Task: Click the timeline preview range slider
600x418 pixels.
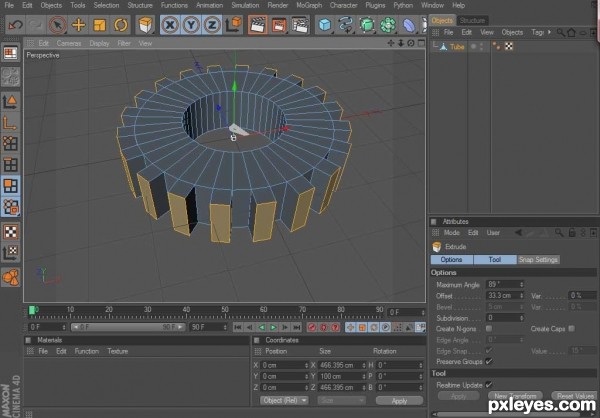Action: (x=128, y=327)
